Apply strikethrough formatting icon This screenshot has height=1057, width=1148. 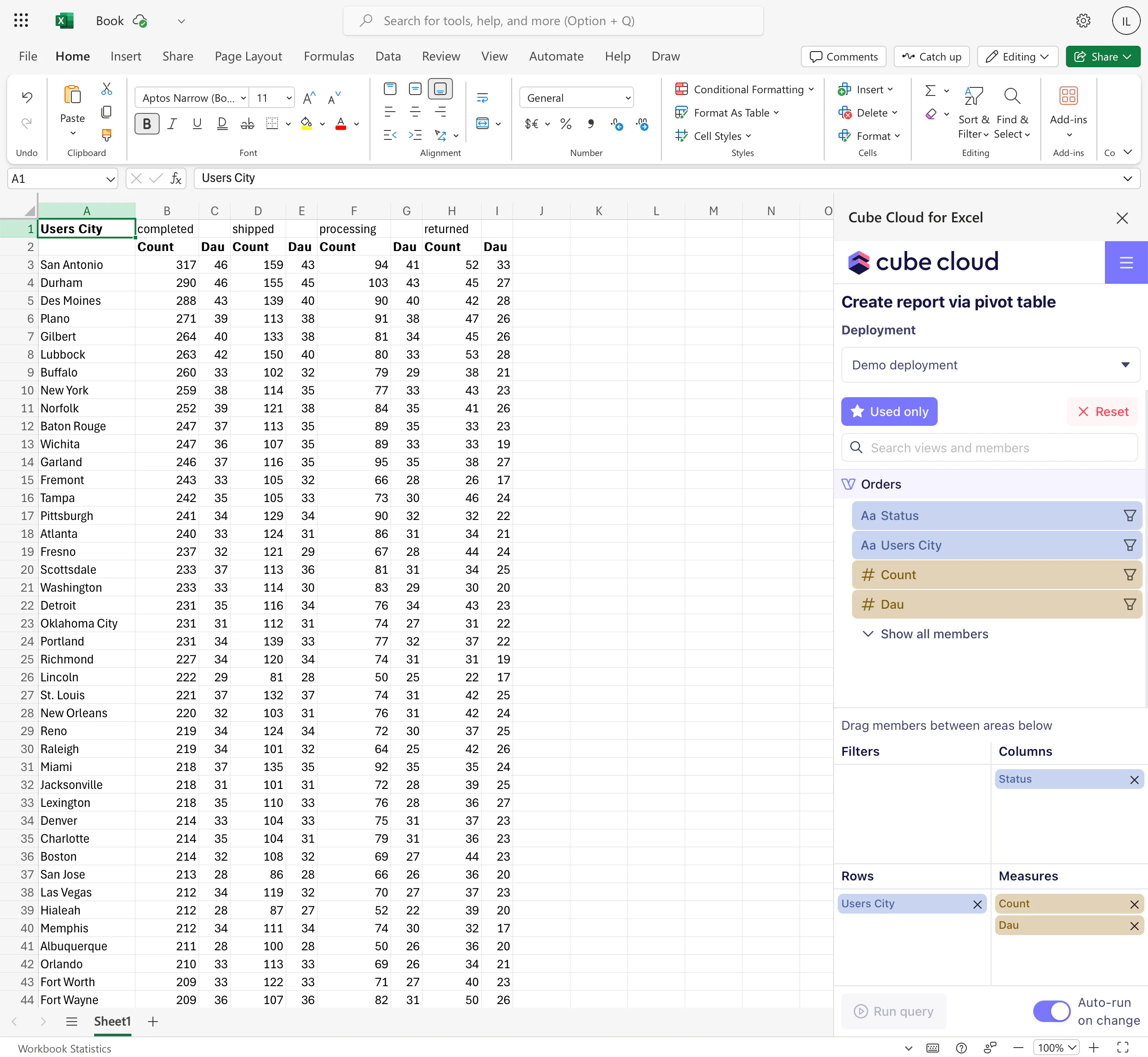[247, 124]
